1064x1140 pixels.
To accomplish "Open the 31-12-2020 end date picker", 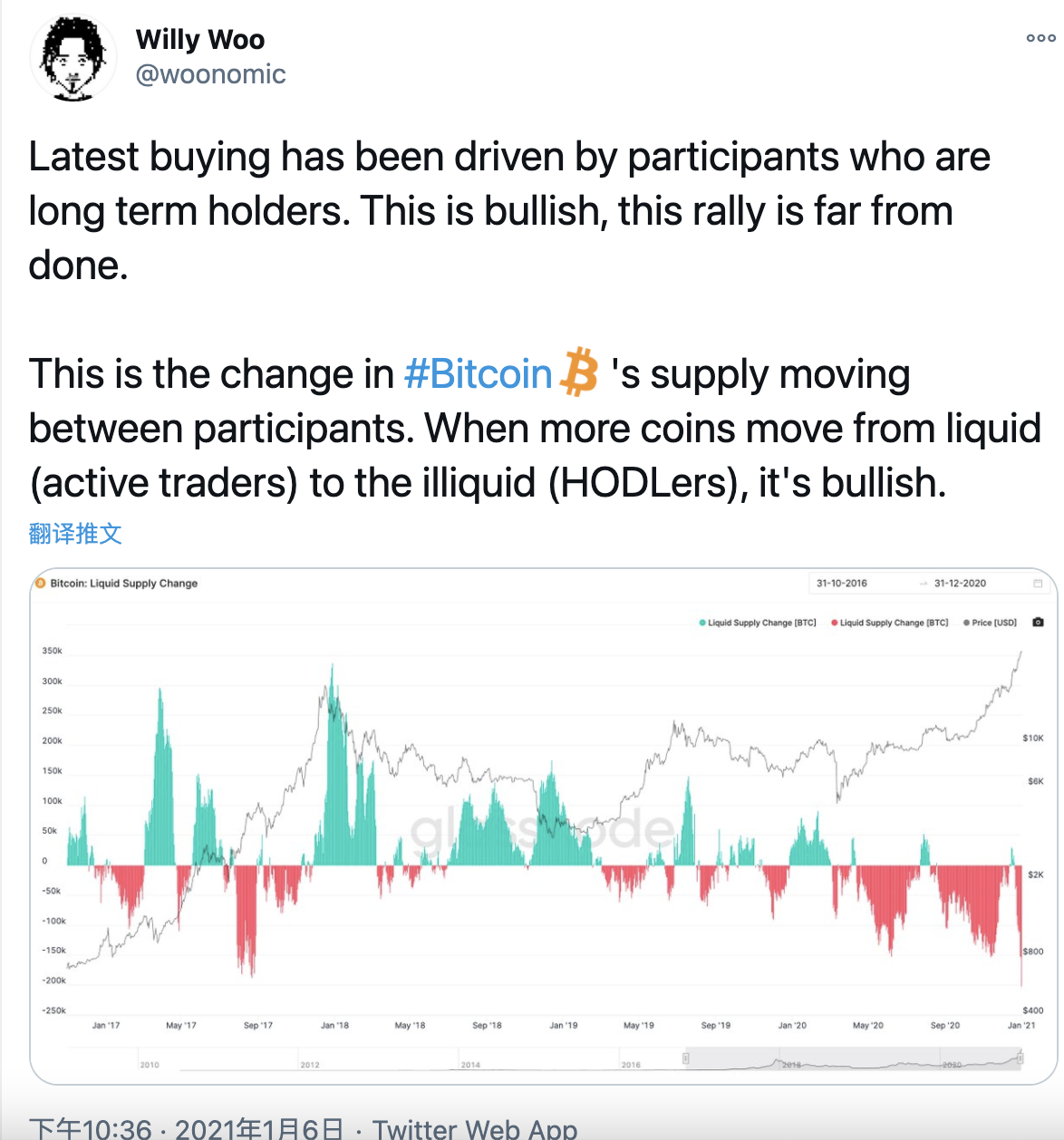I will pyautogui.click(x=960, y=583).
